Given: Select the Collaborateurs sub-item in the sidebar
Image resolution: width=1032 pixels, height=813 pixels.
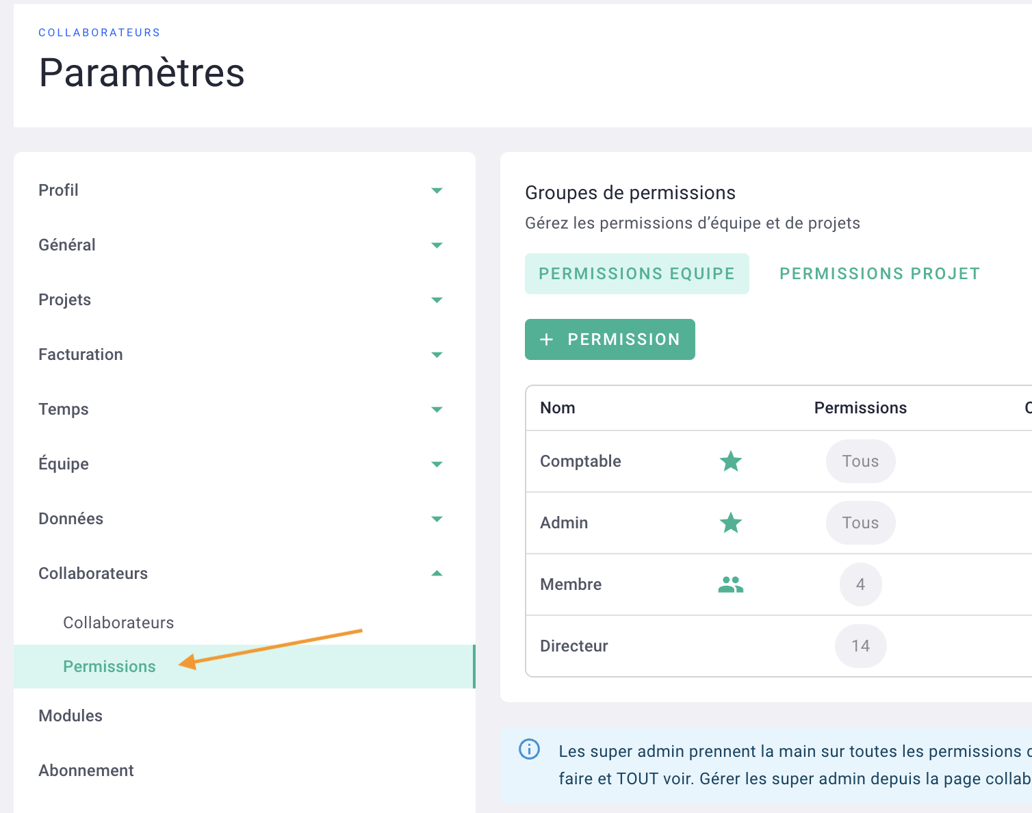Looking at the screenshot, I should (118, 622).
